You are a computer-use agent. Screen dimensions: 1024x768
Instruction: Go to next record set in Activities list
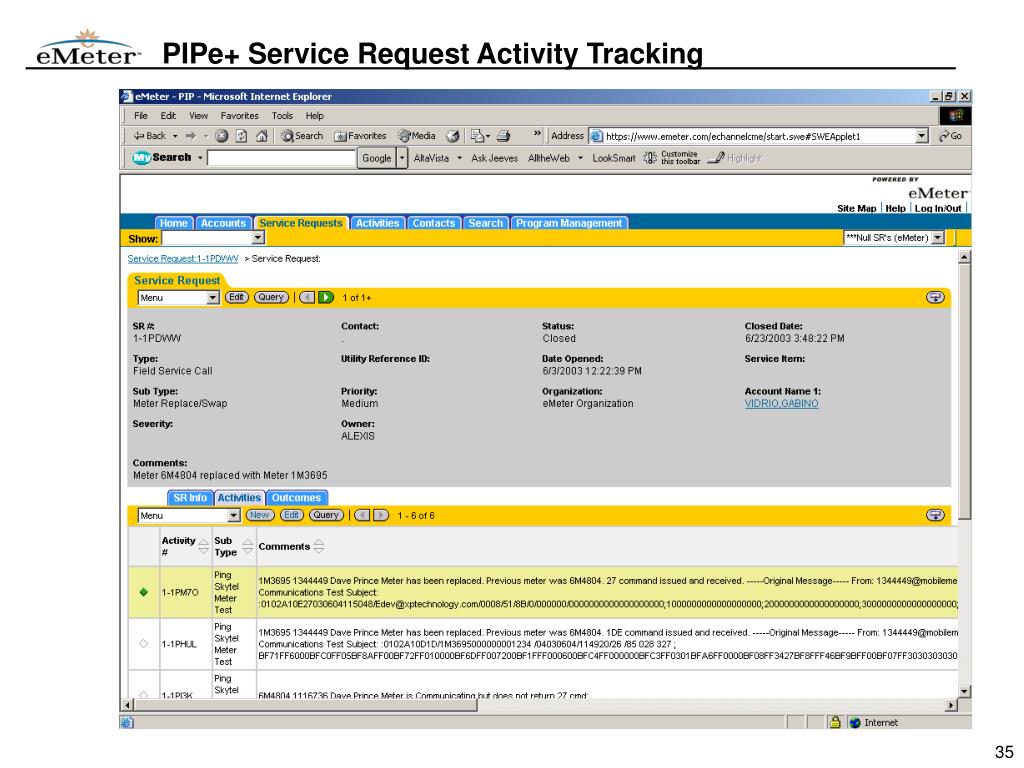coord(381,515)
